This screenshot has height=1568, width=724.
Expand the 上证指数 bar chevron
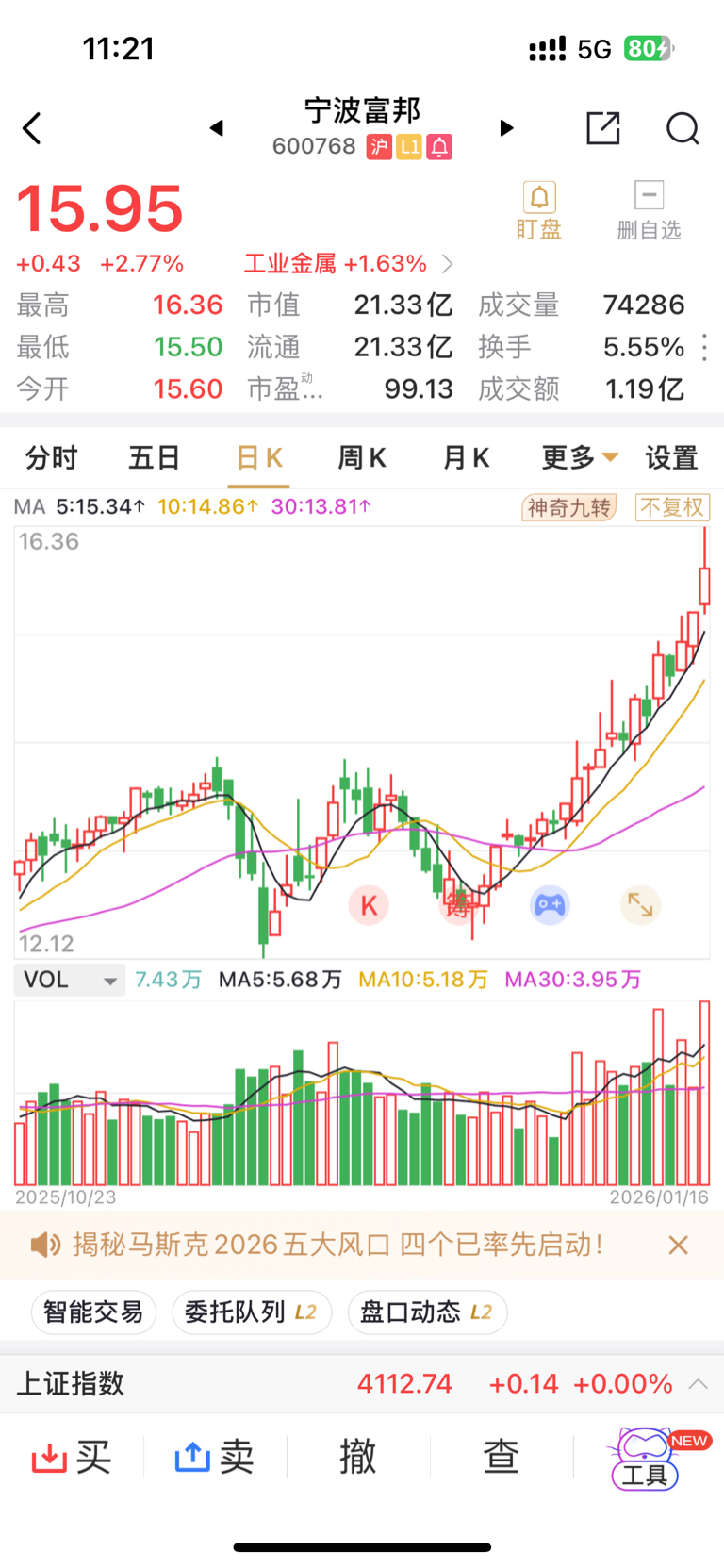coord(699,1384)
